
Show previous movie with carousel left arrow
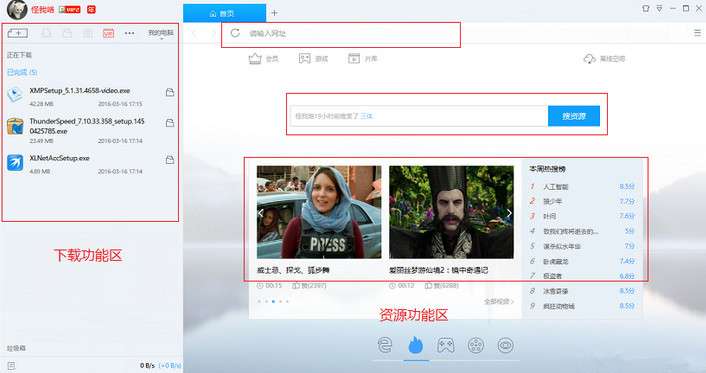tap(261, 213)
